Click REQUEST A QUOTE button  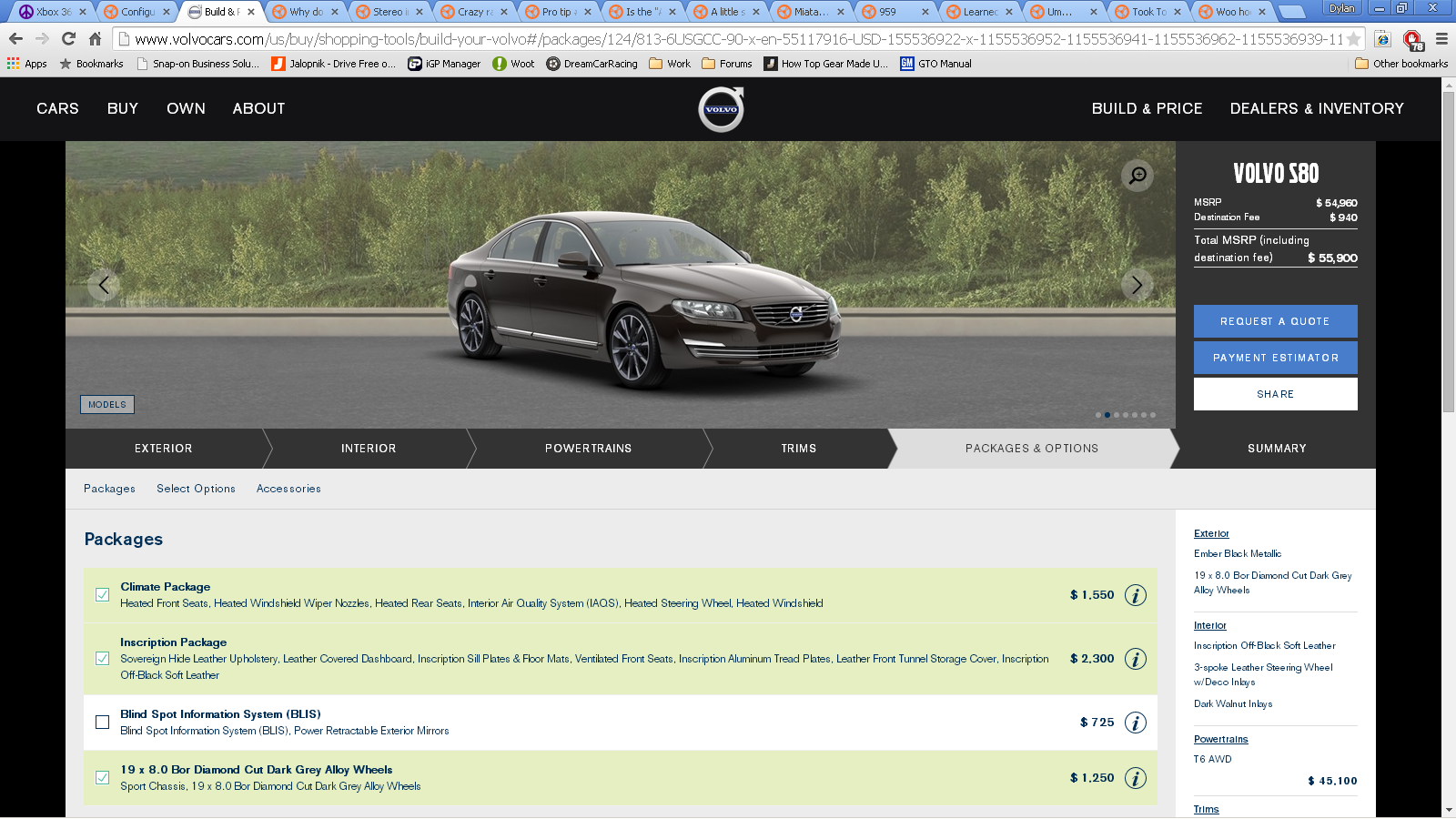pyautogui.click(x=1275, y=321)
